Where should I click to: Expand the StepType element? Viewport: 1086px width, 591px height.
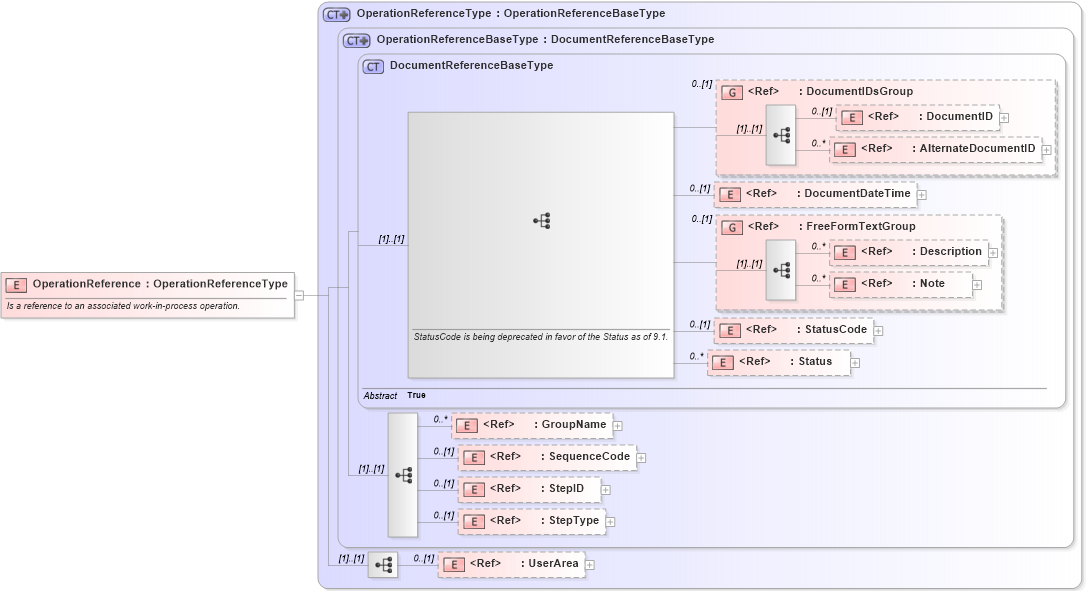pyautogui.click(x=611, y=521)
